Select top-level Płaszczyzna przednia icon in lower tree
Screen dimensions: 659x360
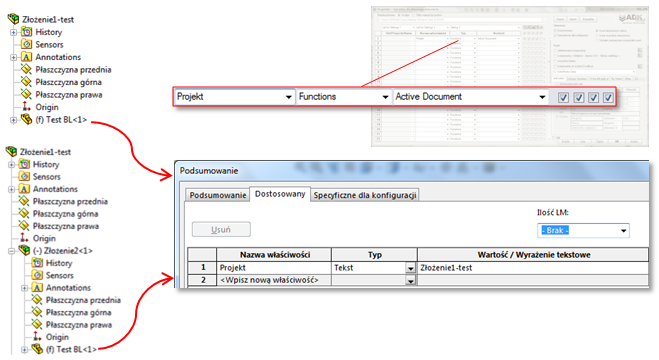(24, 201)
